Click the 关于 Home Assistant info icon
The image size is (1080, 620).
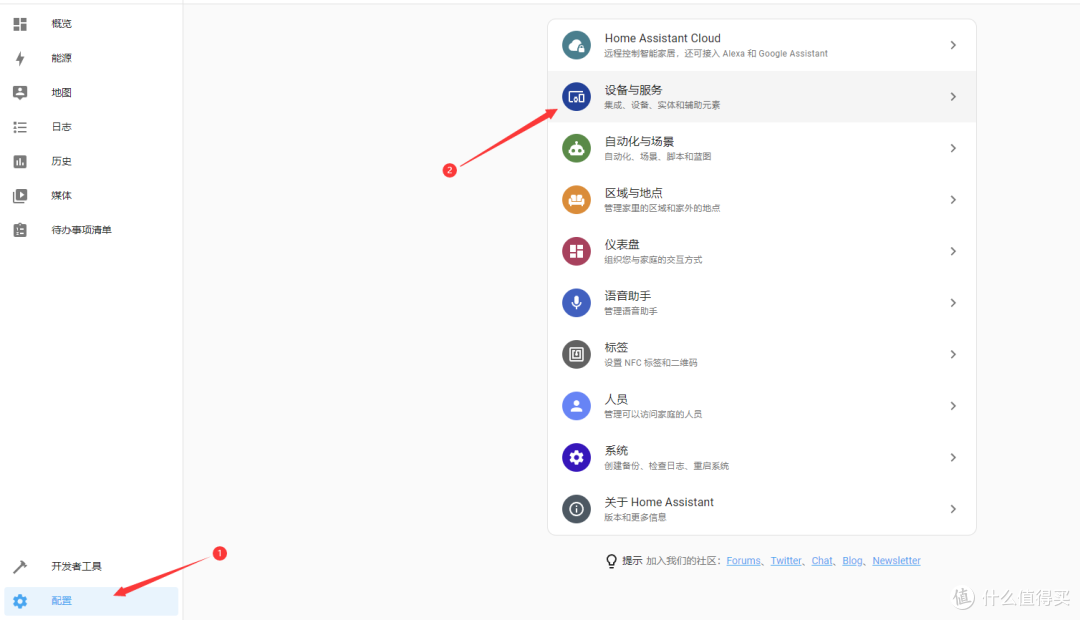coord(577,509)
